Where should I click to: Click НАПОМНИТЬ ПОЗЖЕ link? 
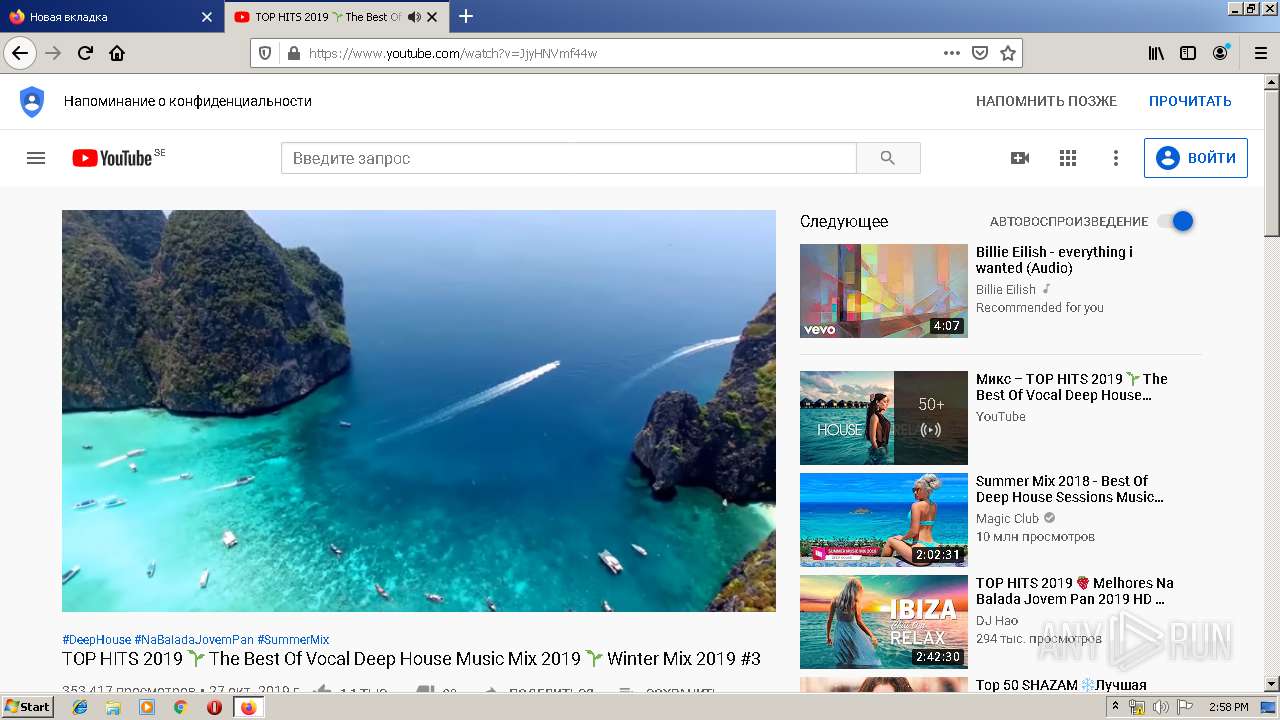(1046, 101)
